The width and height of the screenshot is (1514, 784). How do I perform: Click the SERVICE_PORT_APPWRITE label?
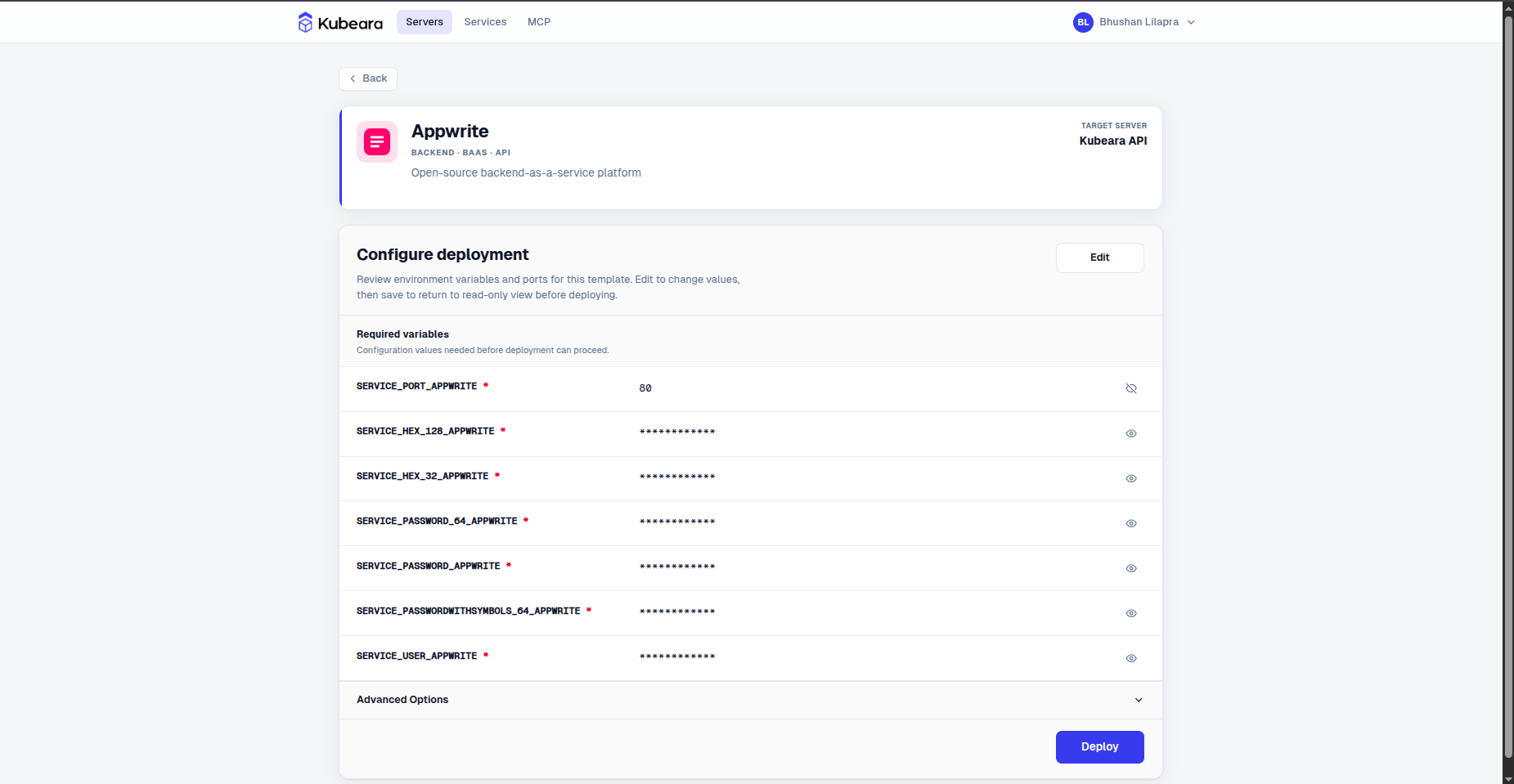point(416,386)
